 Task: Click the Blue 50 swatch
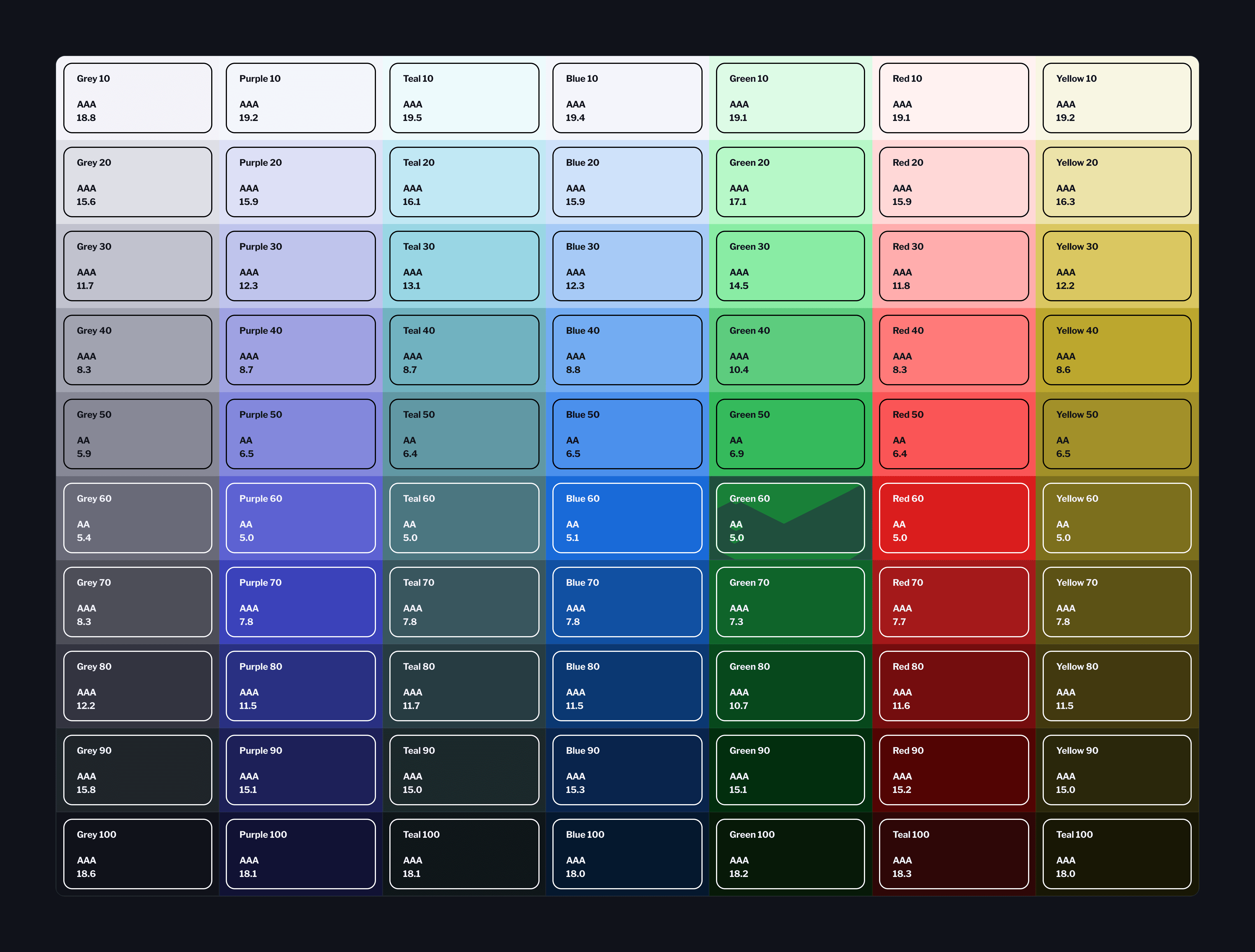(x=627, y=434)
